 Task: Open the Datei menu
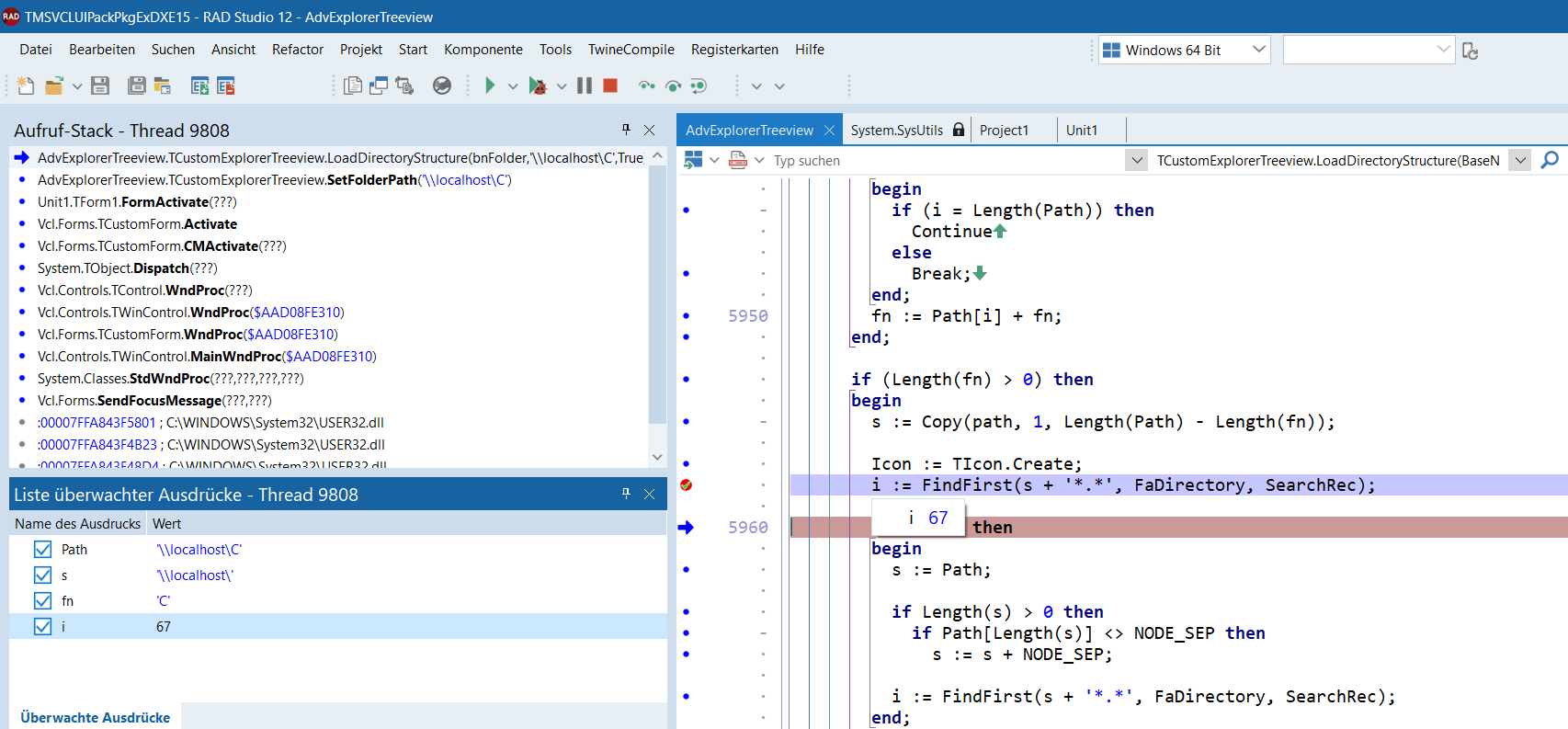pos(36,50)
